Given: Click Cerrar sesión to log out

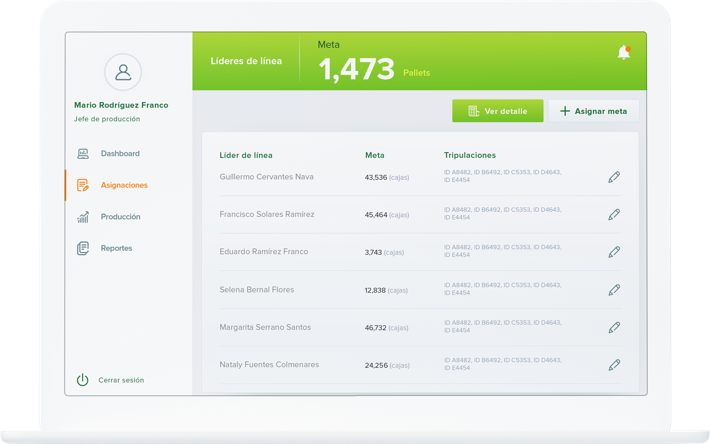Looking at the screenshot, I should [x=121, y=380].
